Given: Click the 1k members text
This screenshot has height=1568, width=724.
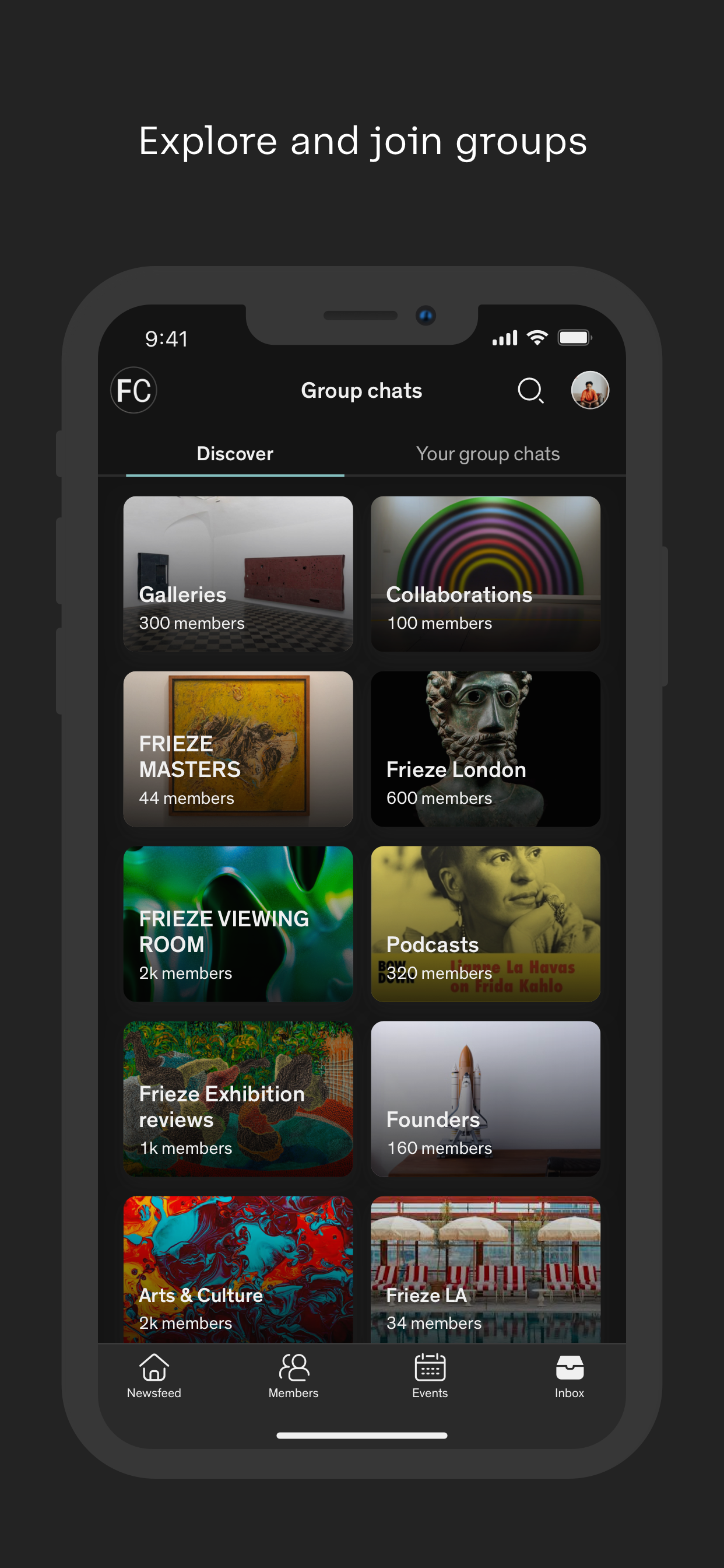Looking at the screenshot, I should [x=185, y=1148].
